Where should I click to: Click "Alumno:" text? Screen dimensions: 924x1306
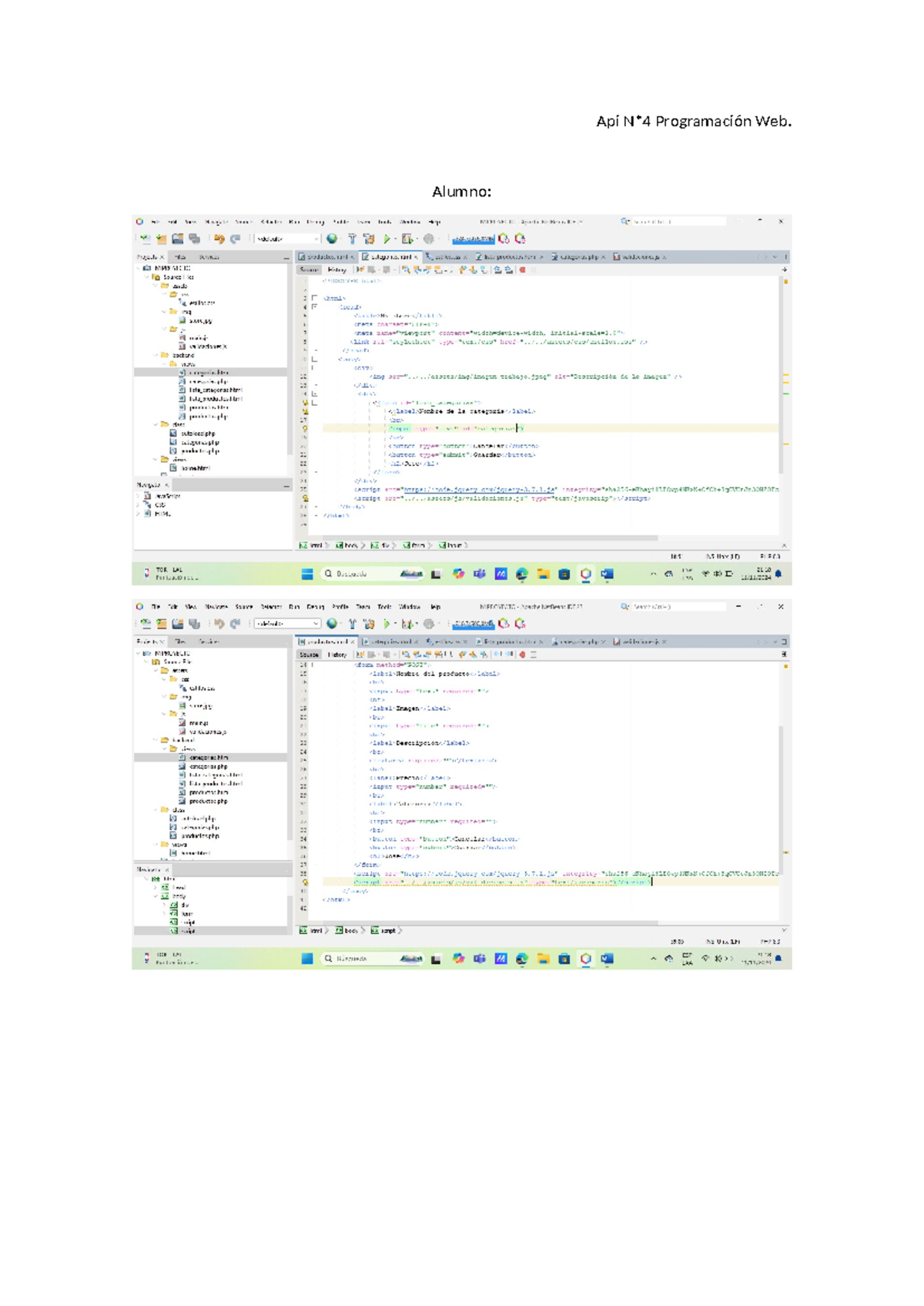[461, 191]
